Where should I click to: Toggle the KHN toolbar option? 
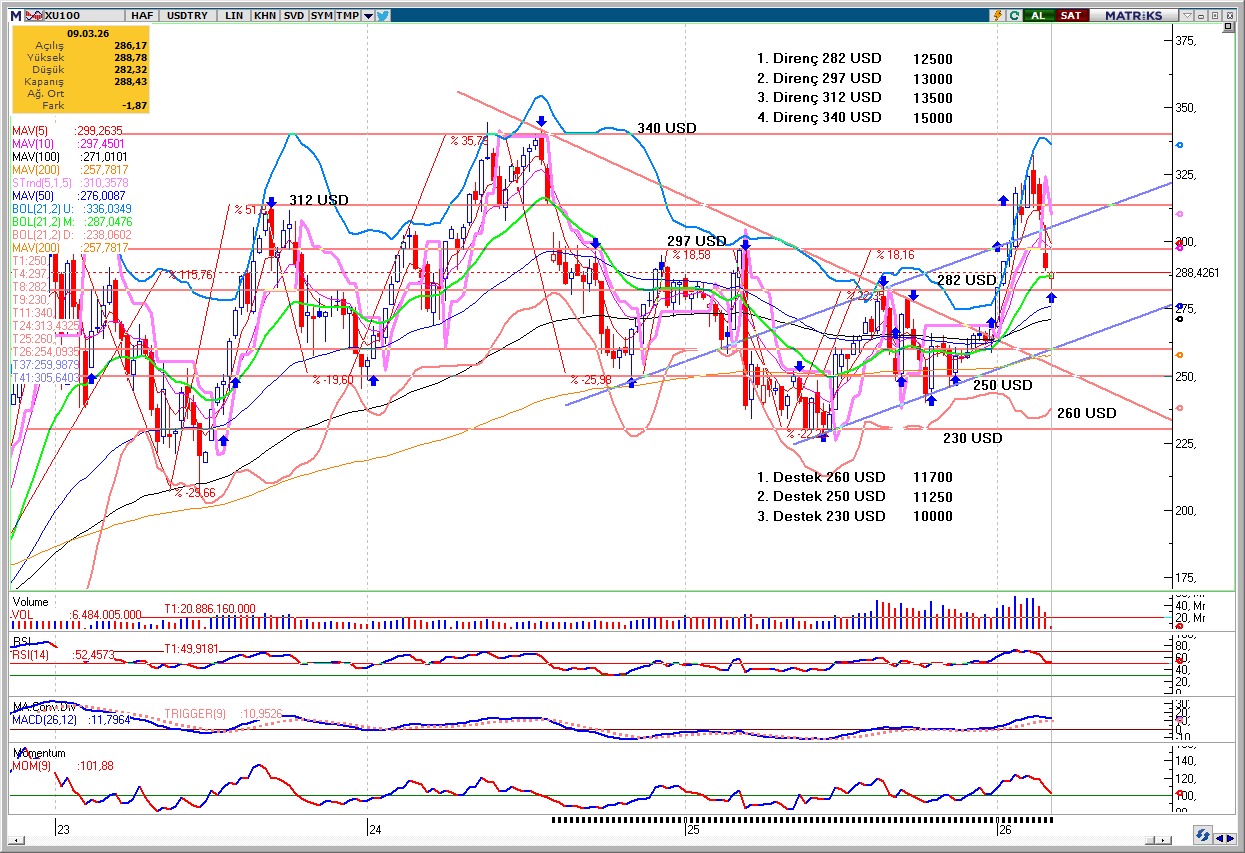265,16
